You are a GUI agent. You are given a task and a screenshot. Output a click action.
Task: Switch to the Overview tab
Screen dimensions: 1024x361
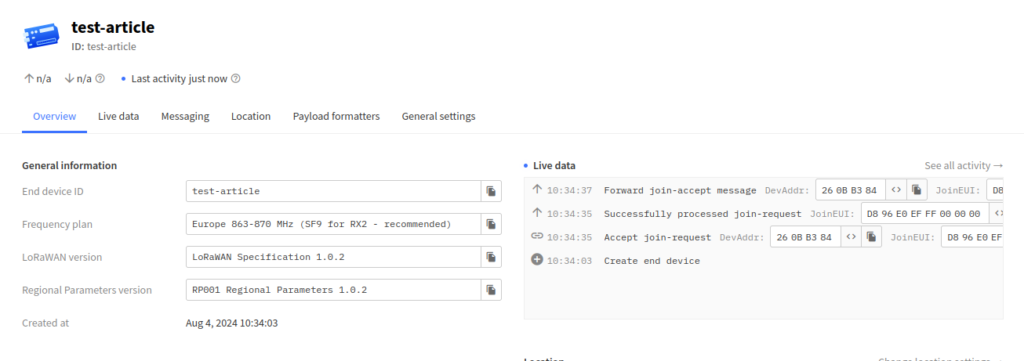click(x=55, y=116)
